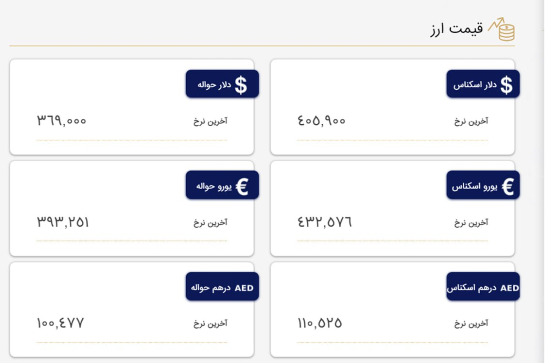Select the درهم حواله label
The width and height of the screenshot is (545, 363).
pos(211,288)
